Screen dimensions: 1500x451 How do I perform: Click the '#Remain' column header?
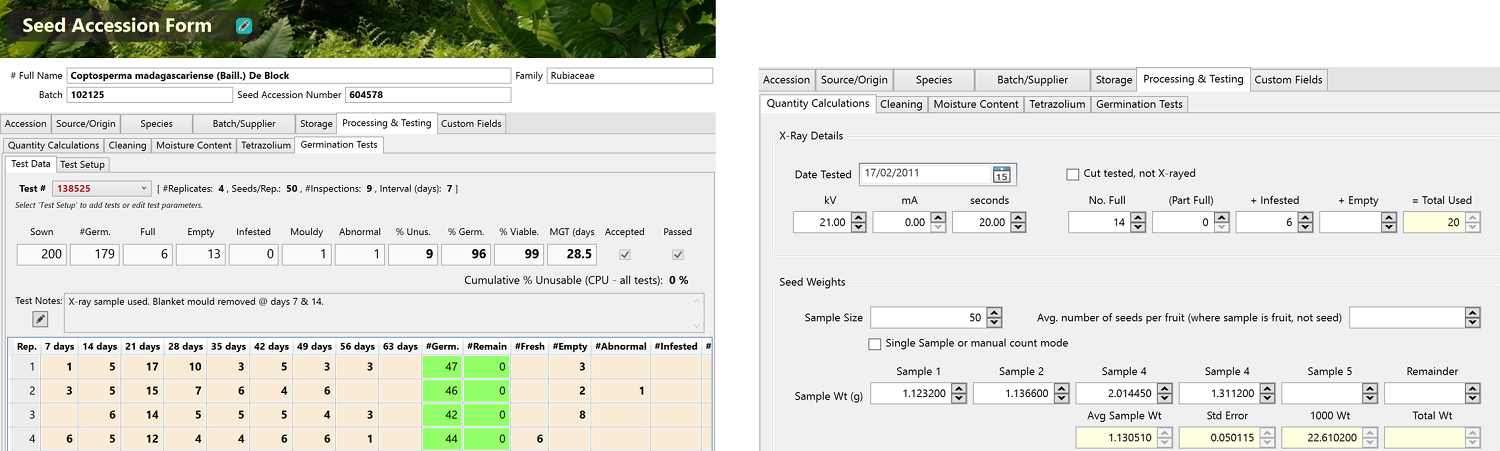click(x=486, y=347)
